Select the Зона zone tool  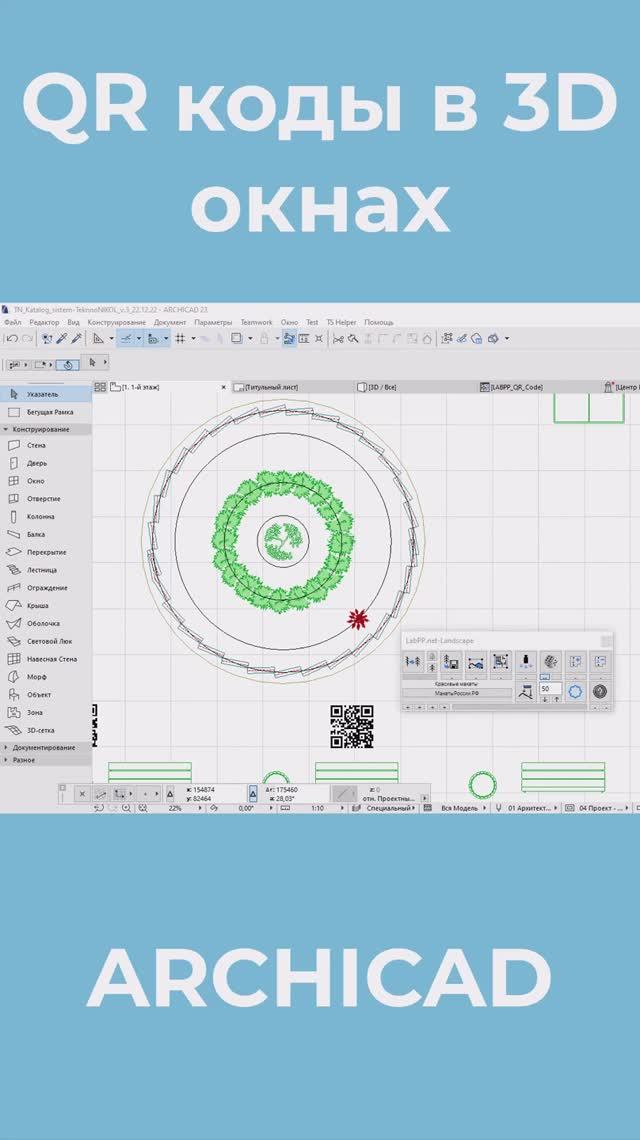pos(45,712)
